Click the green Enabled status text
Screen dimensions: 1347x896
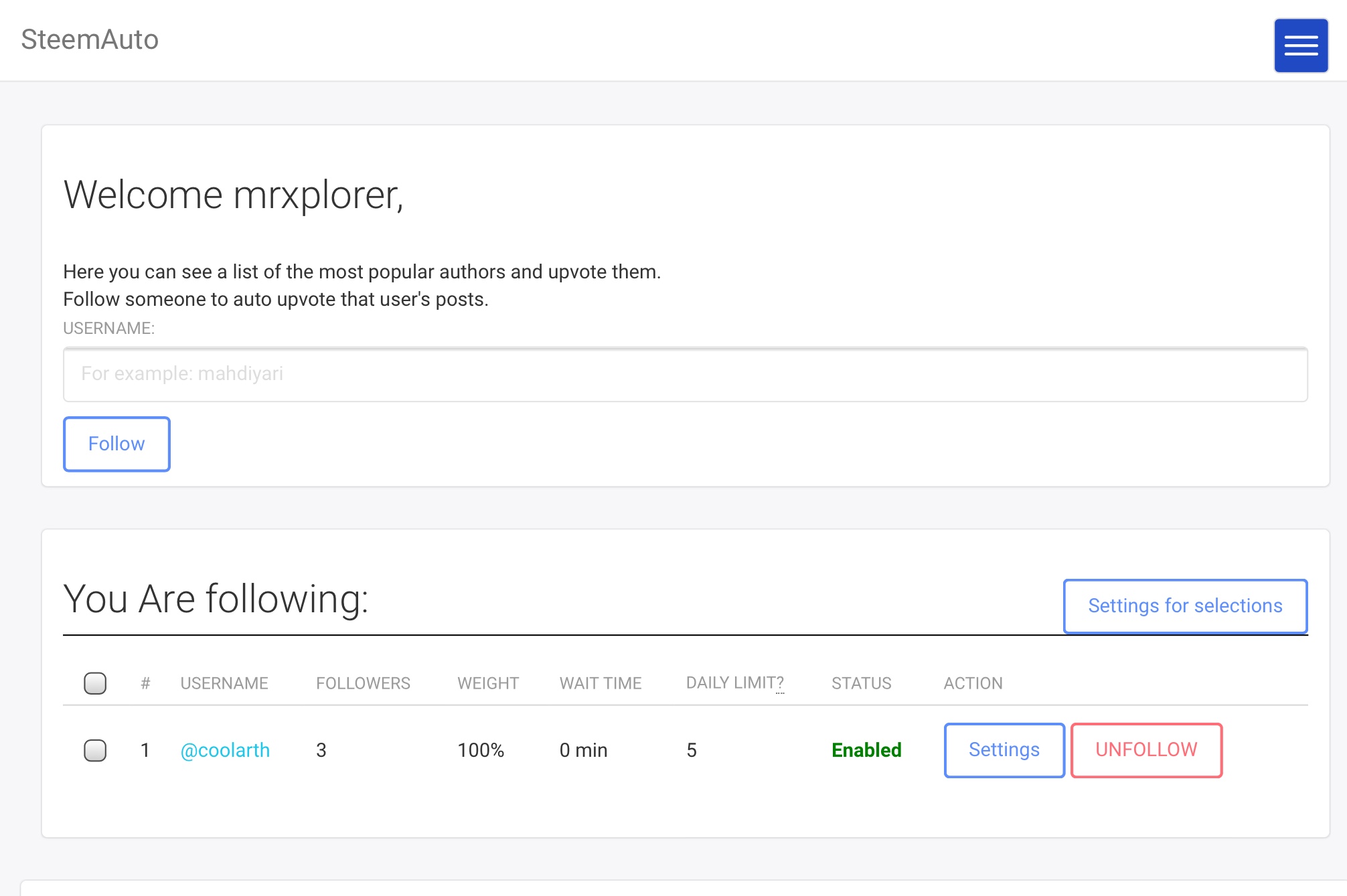pos(866,750)
